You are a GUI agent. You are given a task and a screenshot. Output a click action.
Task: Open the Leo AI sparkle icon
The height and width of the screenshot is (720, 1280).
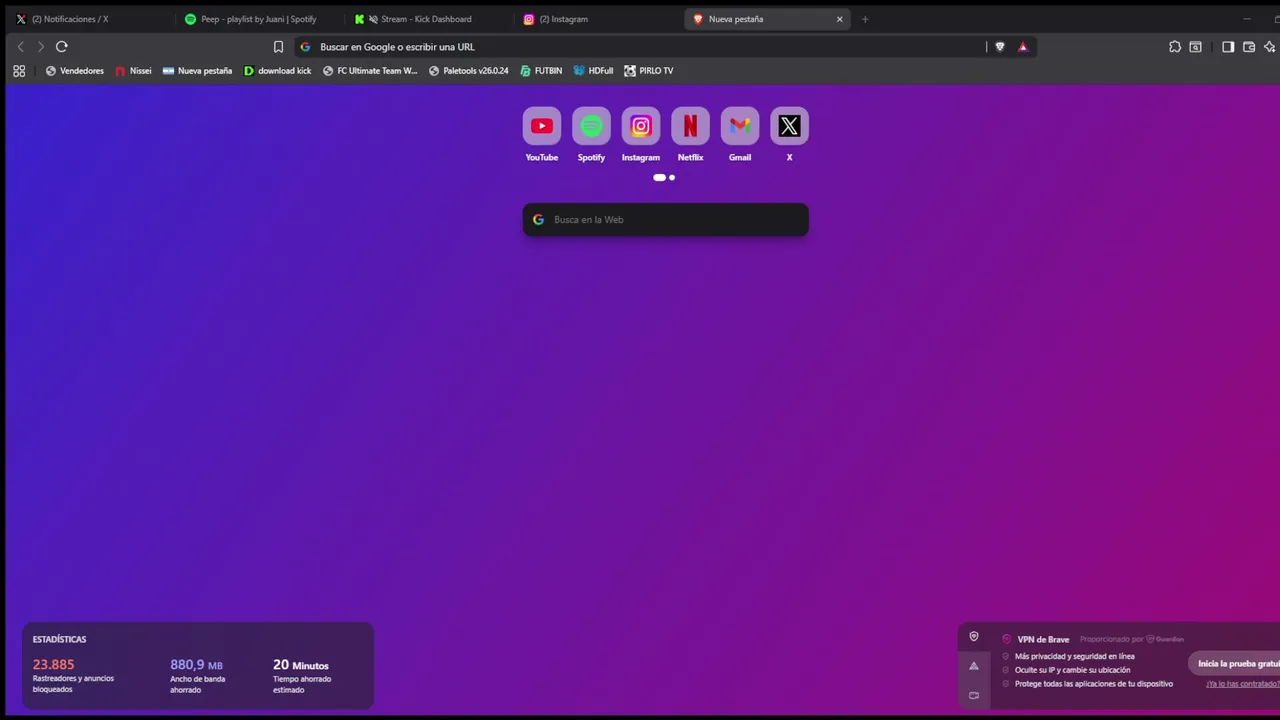coord(1270,47)
